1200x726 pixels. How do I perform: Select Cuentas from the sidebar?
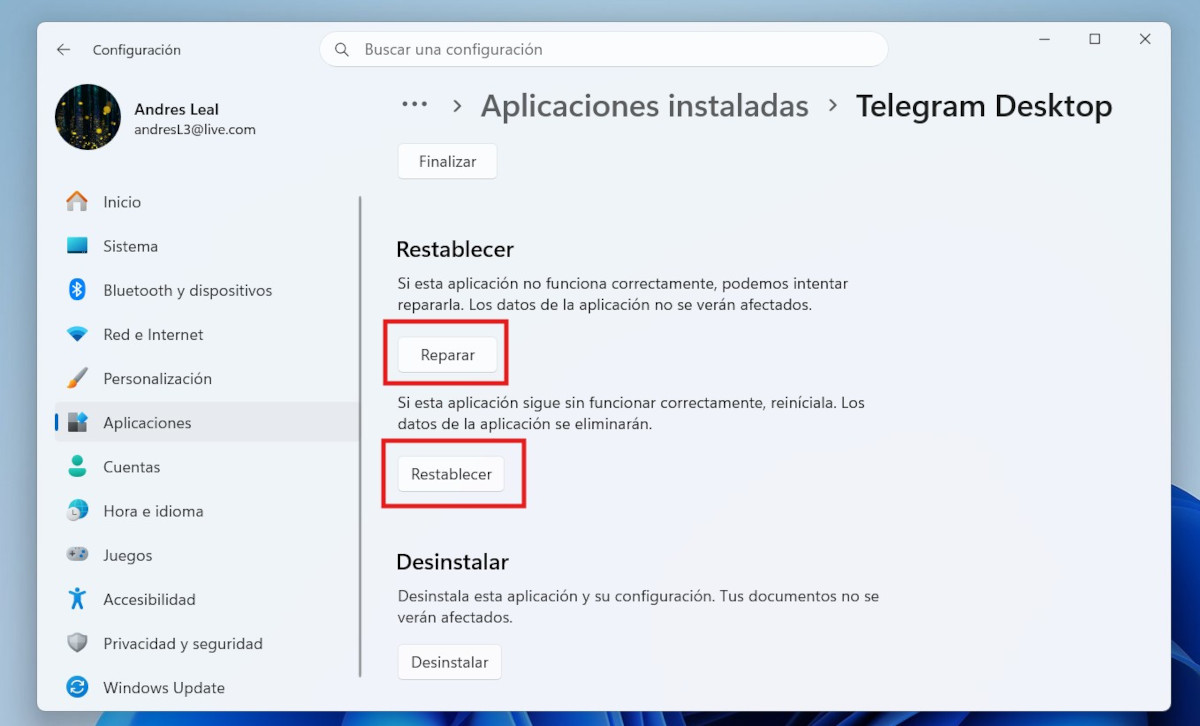pos(131,466)
